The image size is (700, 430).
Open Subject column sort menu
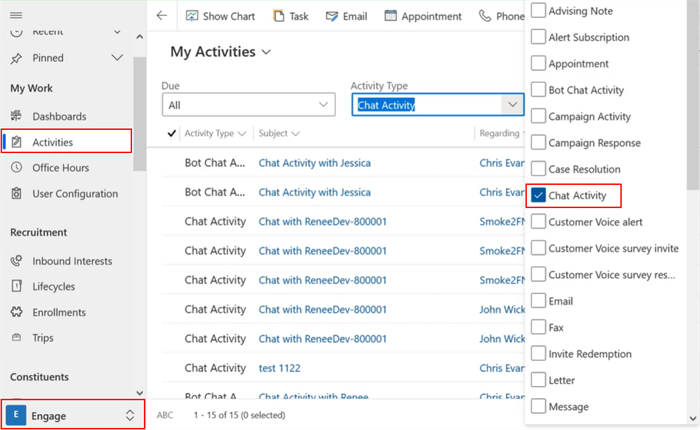coord(279,133)
